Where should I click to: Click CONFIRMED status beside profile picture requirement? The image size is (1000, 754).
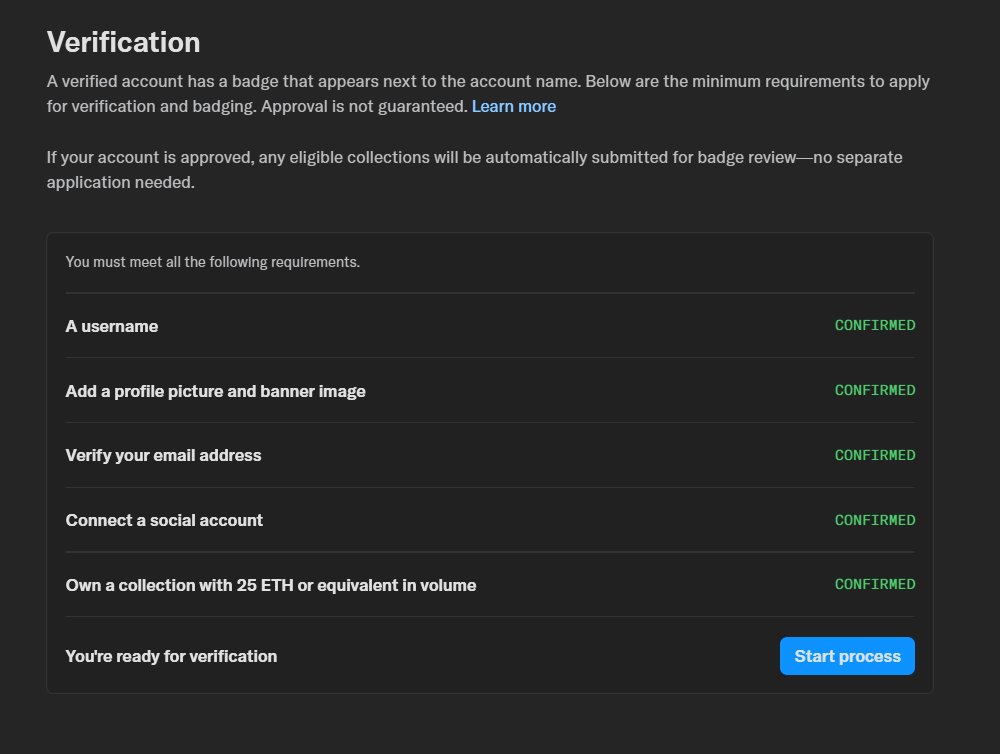click(875, 390)
